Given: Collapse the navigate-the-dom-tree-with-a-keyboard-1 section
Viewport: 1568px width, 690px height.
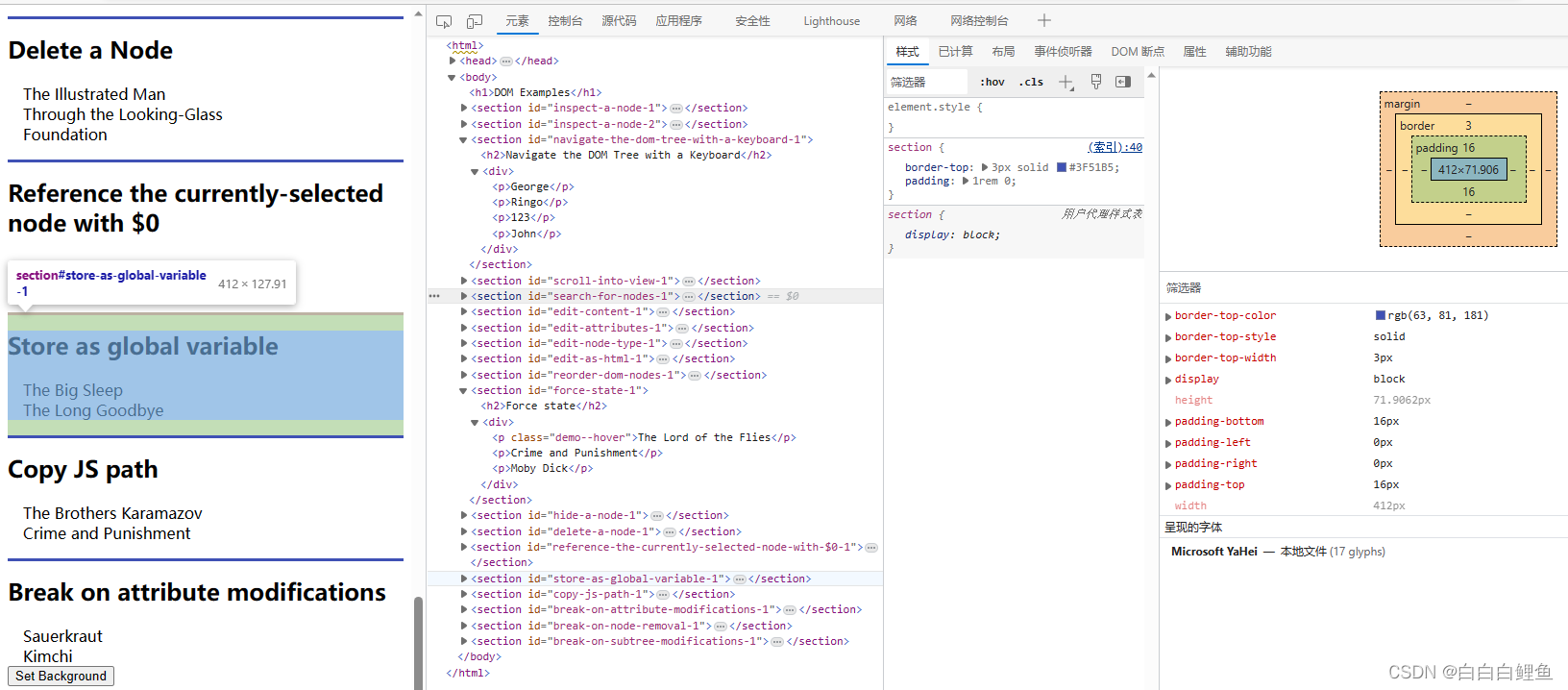Looking at the screenshot, I should click(x=463, y=140).
